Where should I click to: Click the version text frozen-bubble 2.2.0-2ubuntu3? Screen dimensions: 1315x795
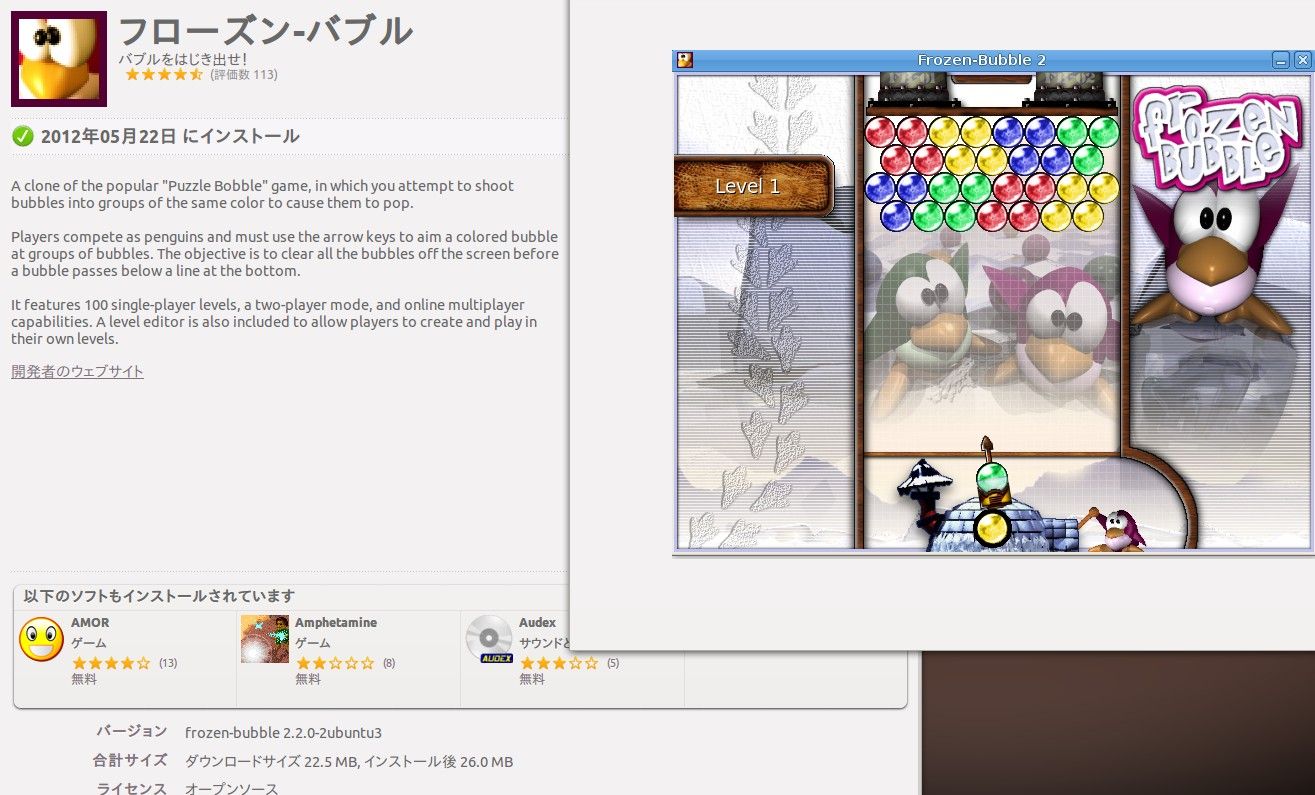tap(283, 732)
